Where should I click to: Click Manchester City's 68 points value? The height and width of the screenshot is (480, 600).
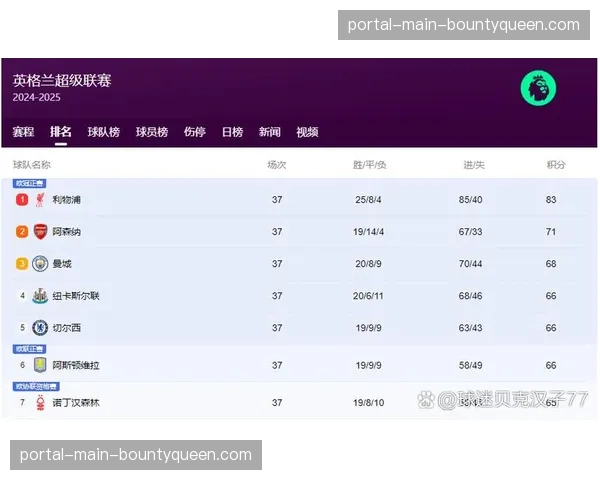(551, 264)
